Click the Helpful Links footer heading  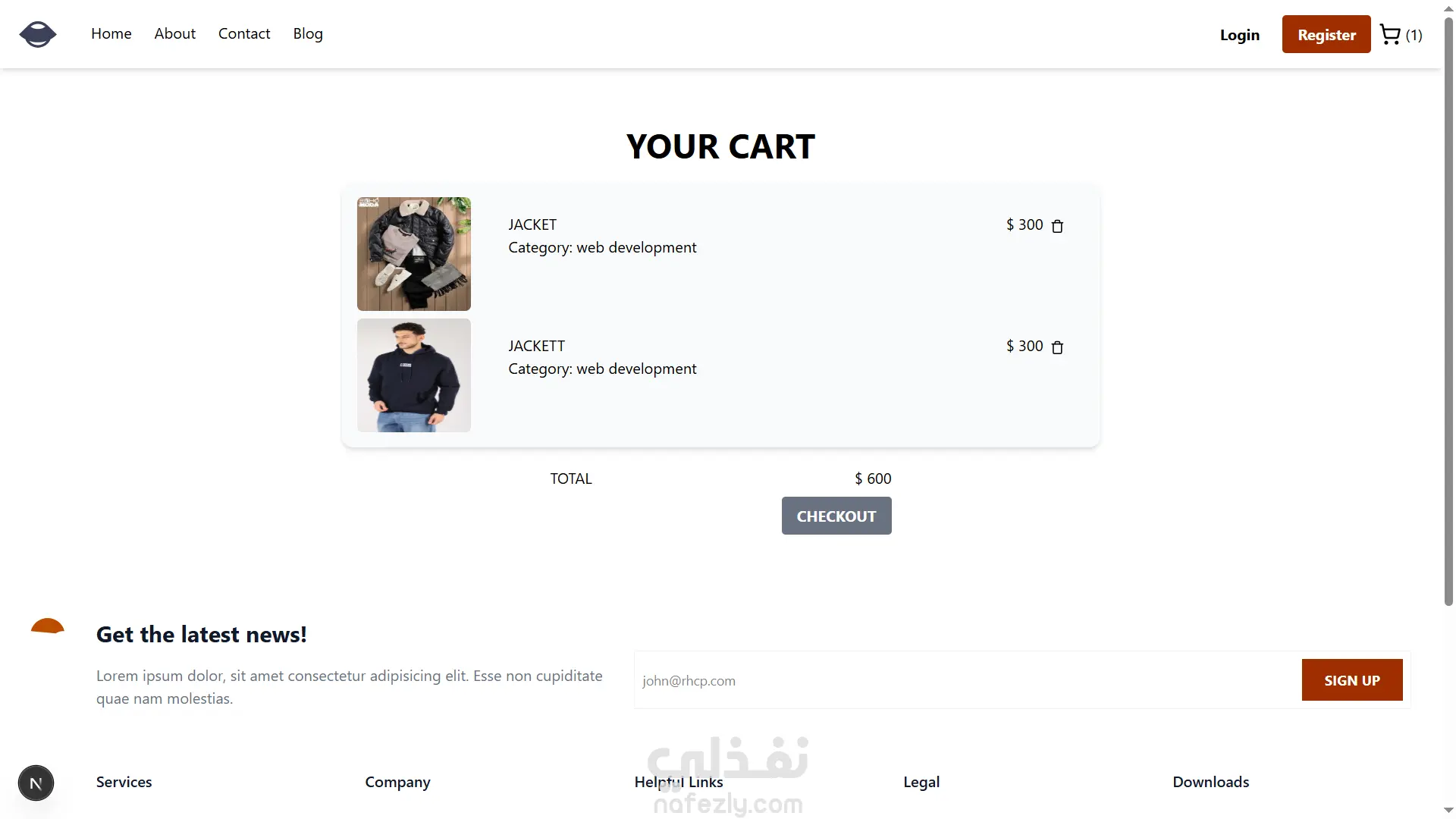pyautogui.click(x=679, y=782)
